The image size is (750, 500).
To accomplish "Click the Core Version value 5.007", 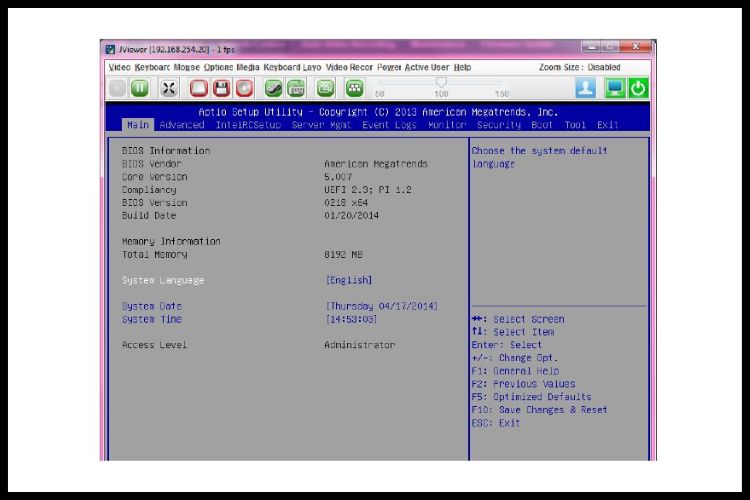I will [x=338, y=177].
